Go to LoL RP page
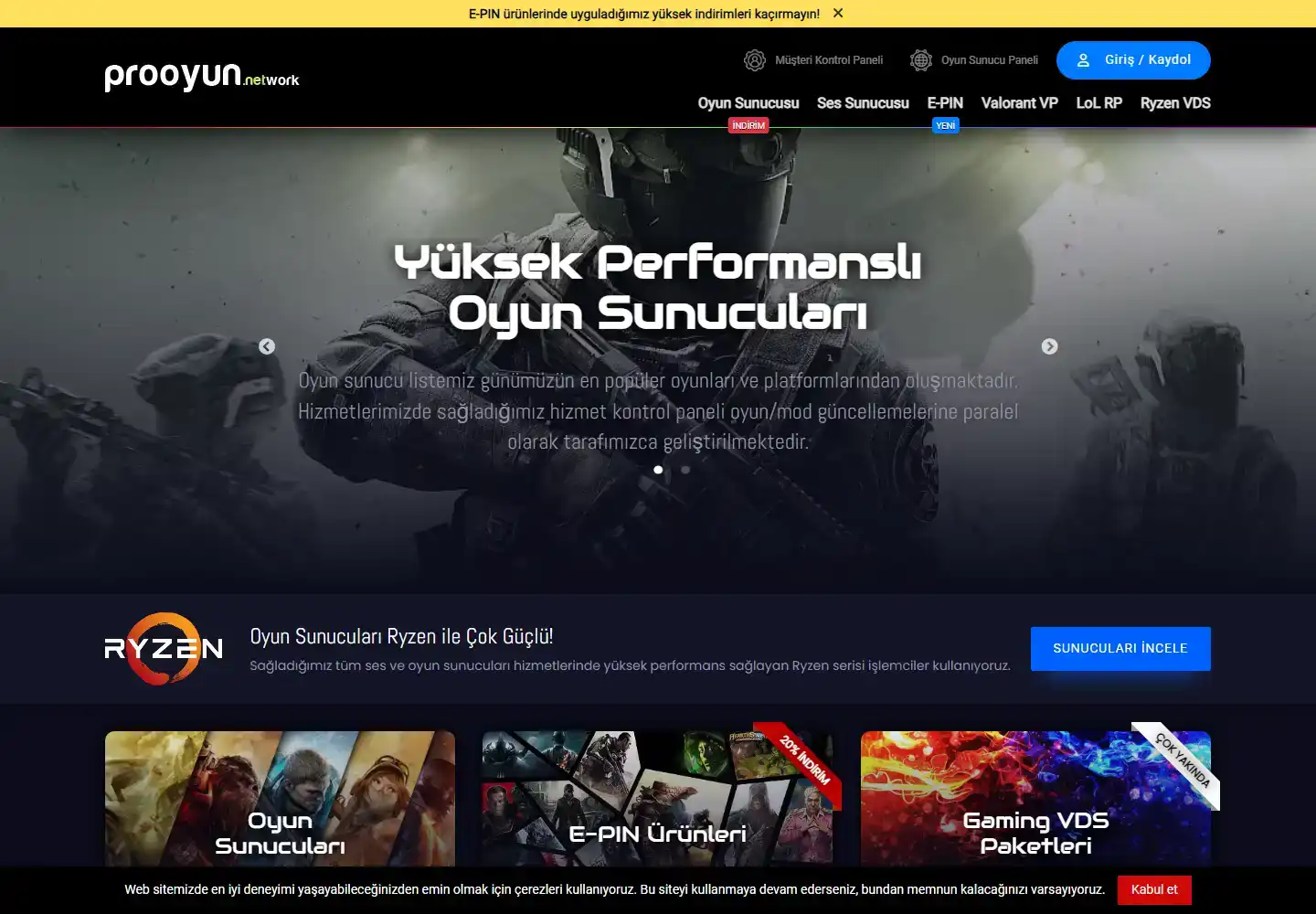 (x=1098, y=103)
